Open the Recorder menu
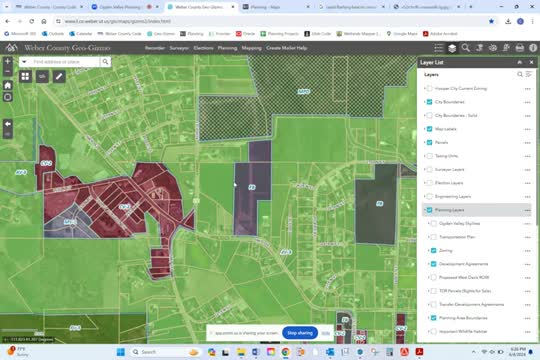540x360 pixels. tap(155, 48)
